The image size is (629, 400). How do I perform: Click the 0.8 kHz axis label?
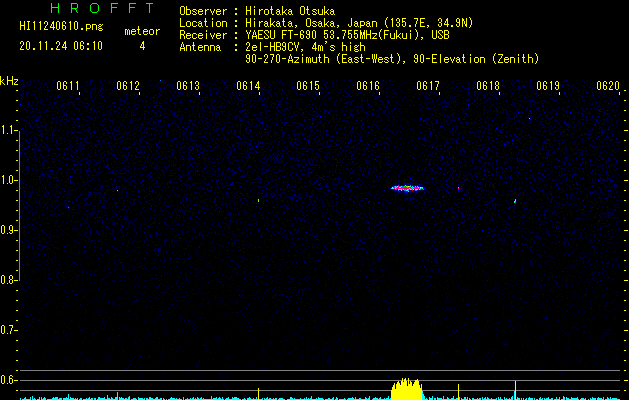tap(8, 280)
